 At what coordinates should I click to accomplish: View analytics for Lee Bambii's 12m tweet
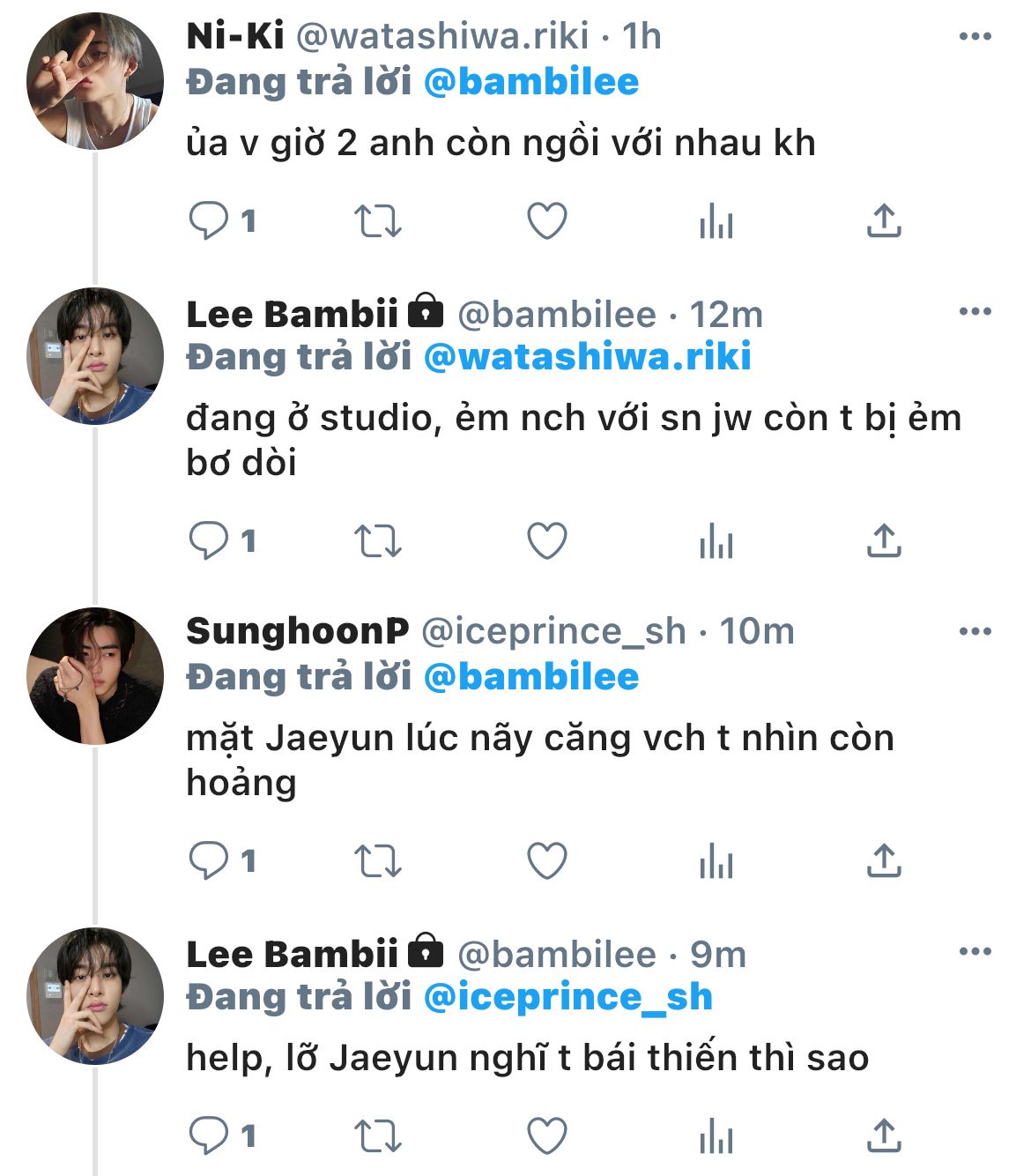pos(716,541)
